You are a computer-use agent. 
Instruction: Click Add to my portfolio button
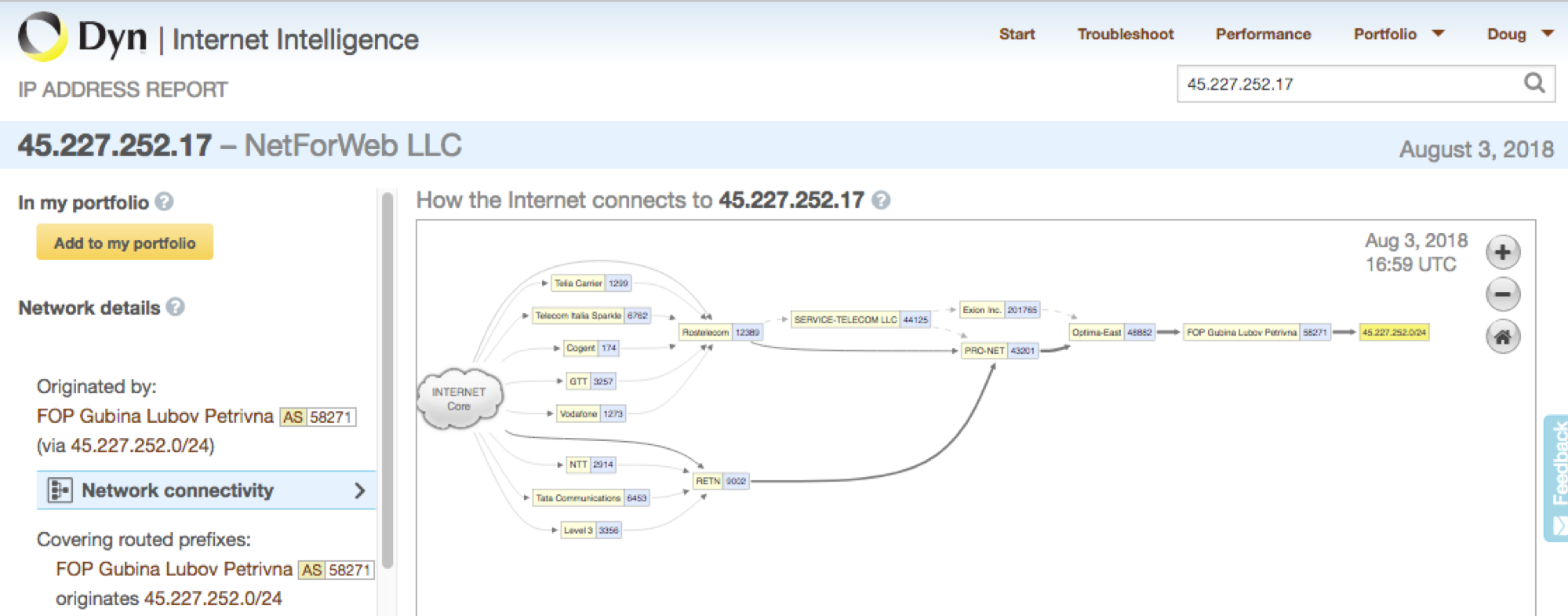point(125,242)
